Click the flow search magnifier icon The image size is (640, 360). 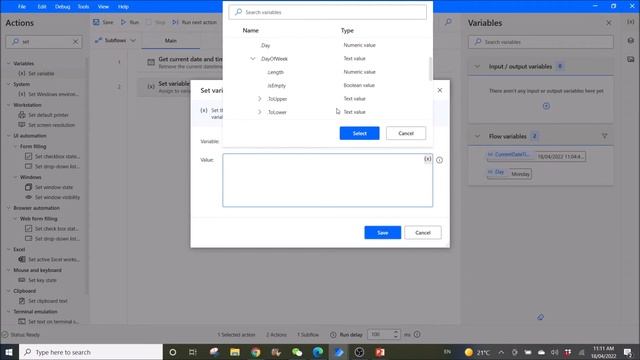tap(448, 22)
